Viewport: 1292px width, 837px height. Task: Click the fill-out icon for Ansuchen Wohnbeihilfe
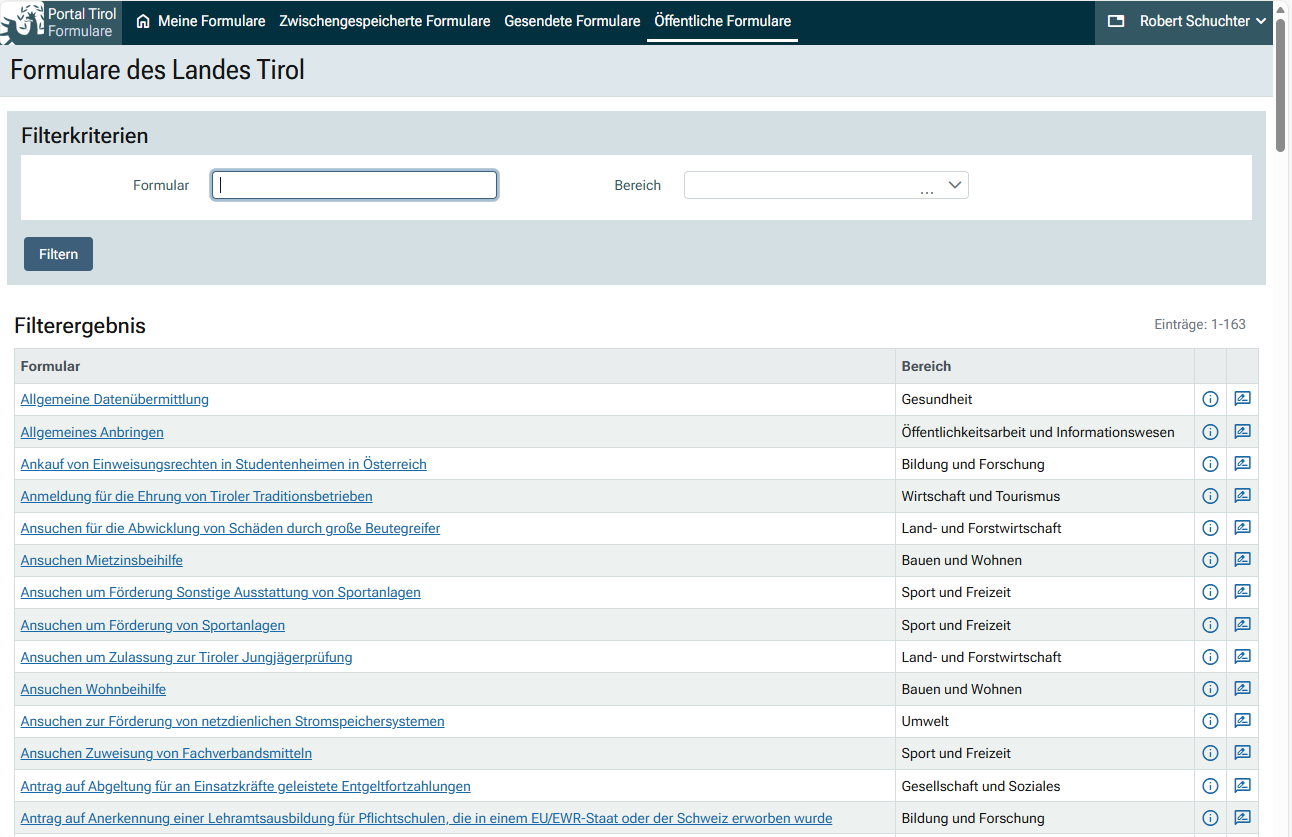1242,689
